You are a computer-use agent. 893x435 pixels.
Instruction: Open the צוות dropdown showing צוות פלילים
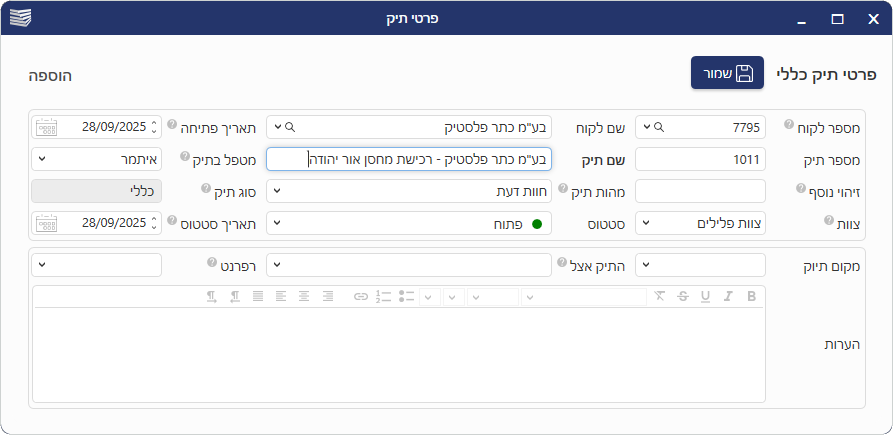click(646, 223)
